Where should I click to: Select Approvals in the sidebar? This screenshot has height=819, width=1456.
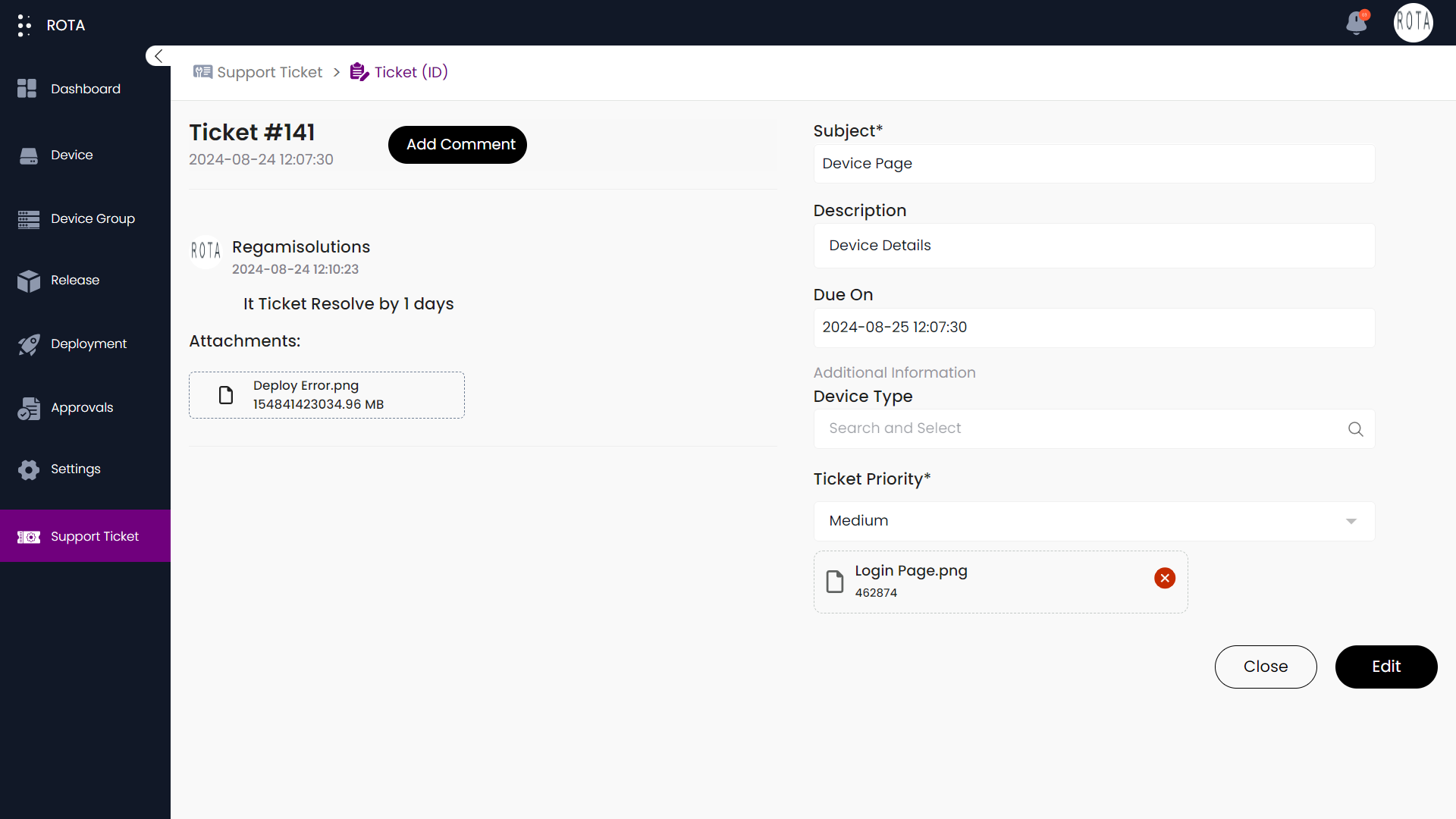[85, 408]
